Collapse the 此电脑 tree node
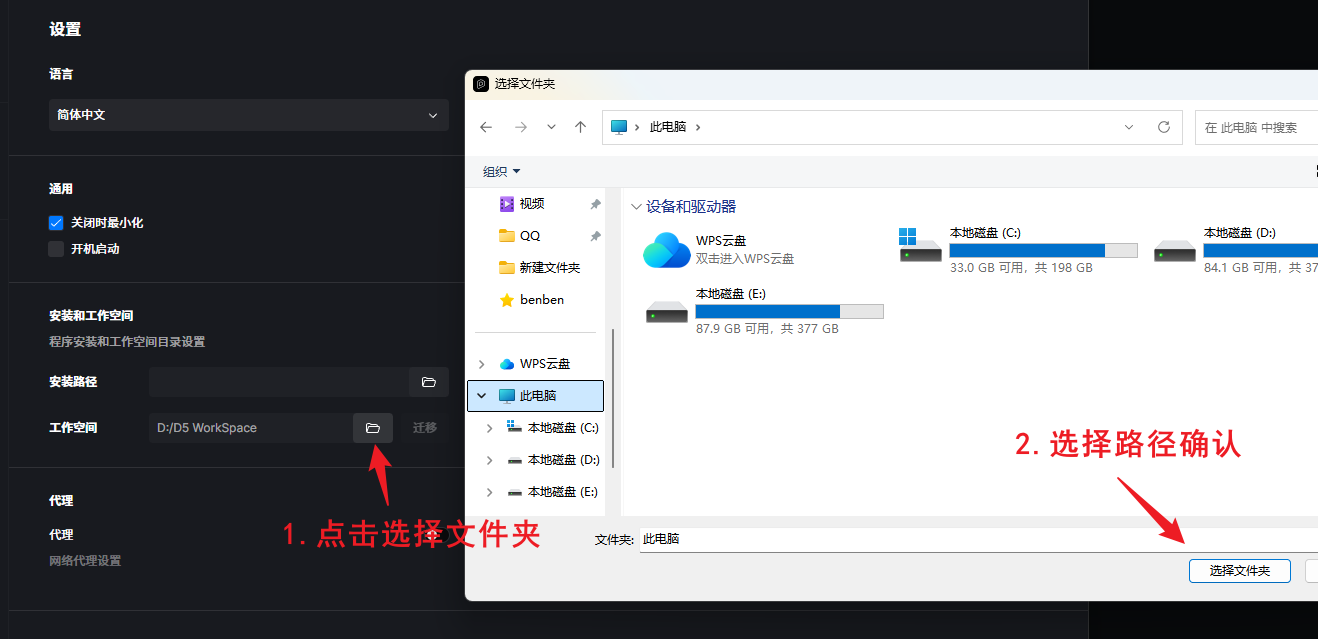 coord(482,396)
